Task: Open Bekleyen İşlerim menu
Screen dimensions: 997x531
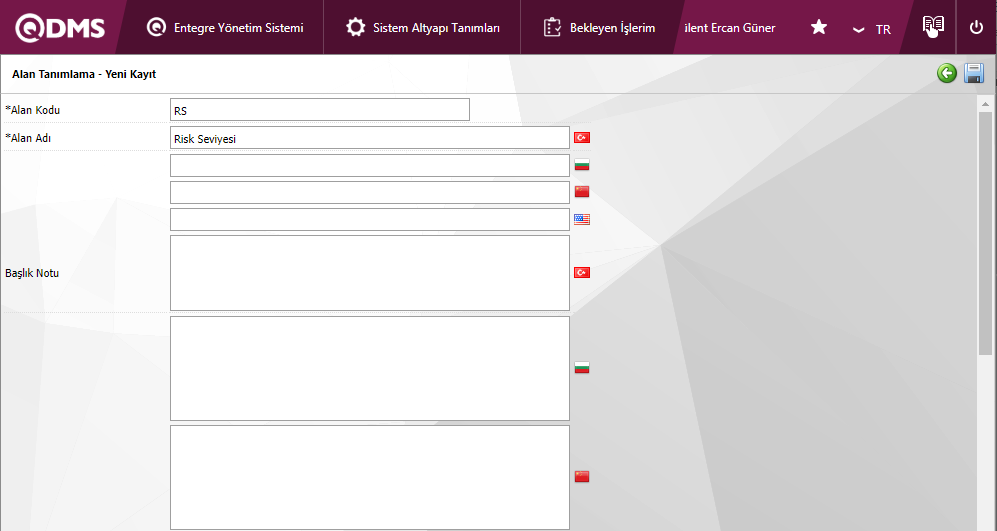Action: [x=599, y=28]
